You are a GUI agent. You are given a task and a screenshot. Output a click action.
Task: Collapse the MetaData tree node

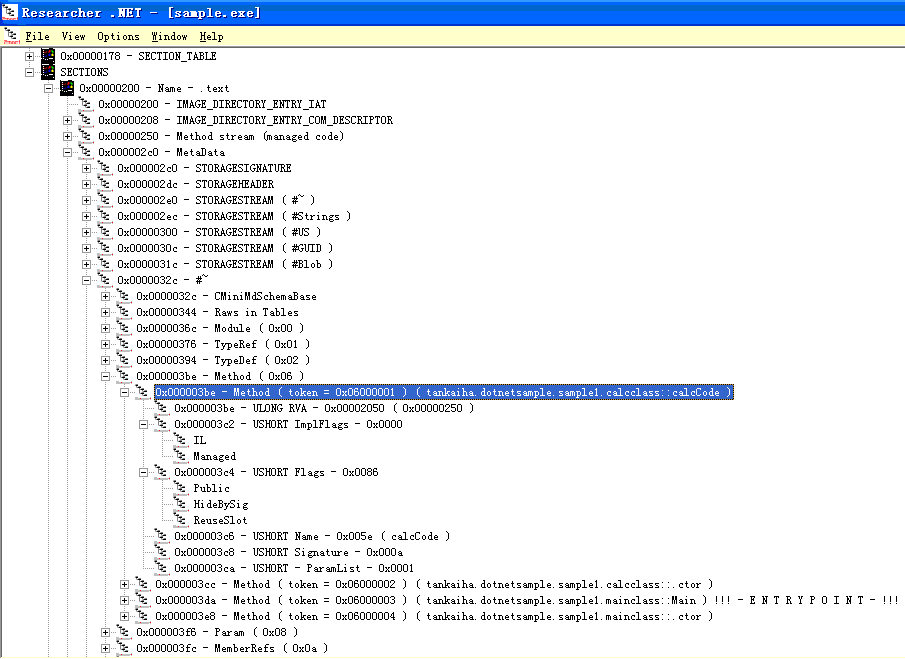point(68,152)
